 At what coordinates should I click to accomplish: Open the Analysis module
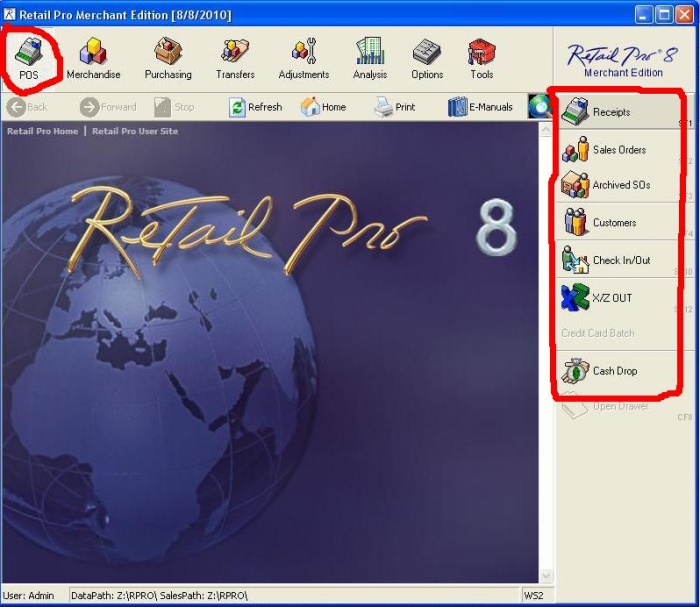click(370, 58)
